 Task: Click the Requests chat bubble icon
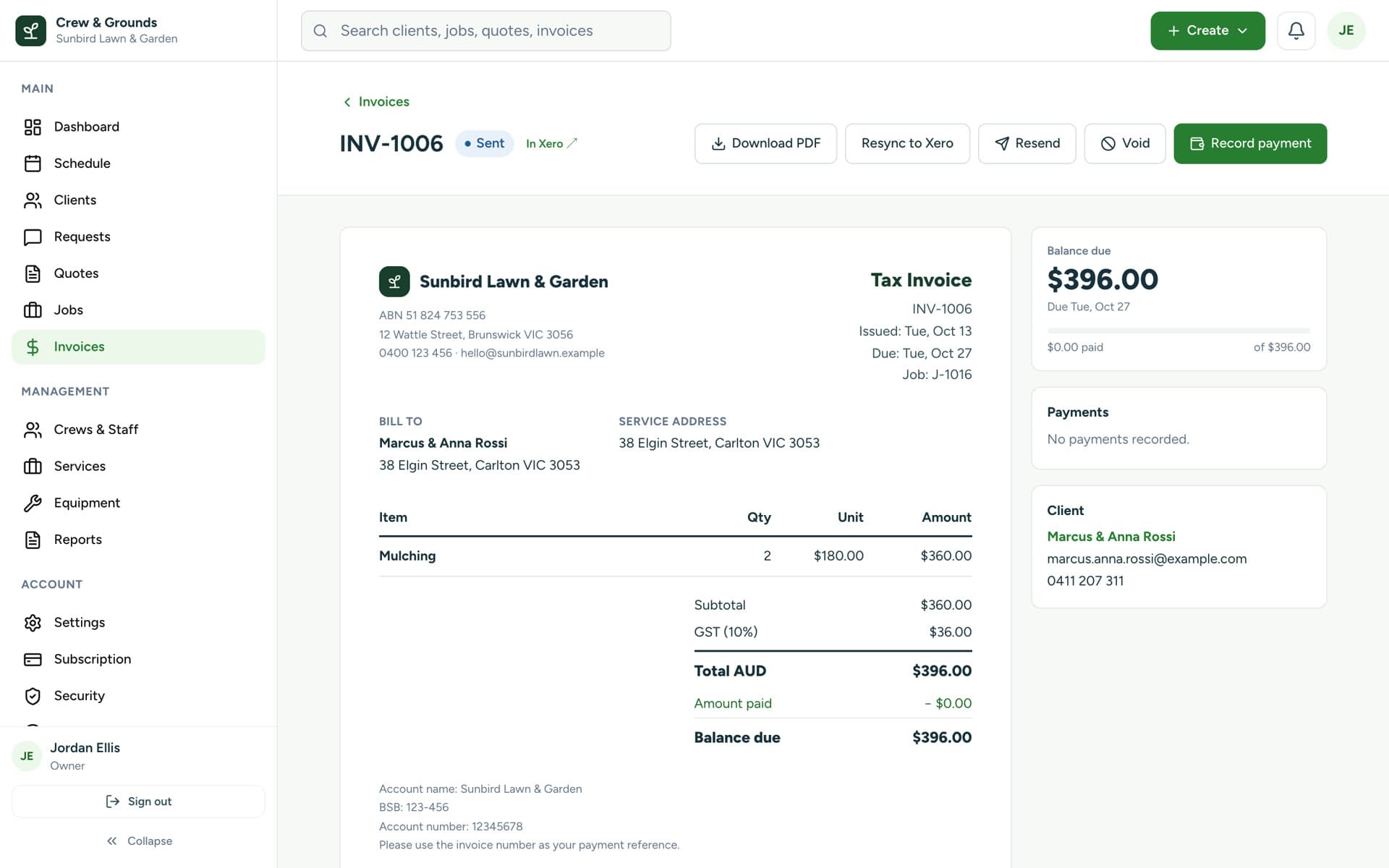pyautogui.click(x=33, y=237)
